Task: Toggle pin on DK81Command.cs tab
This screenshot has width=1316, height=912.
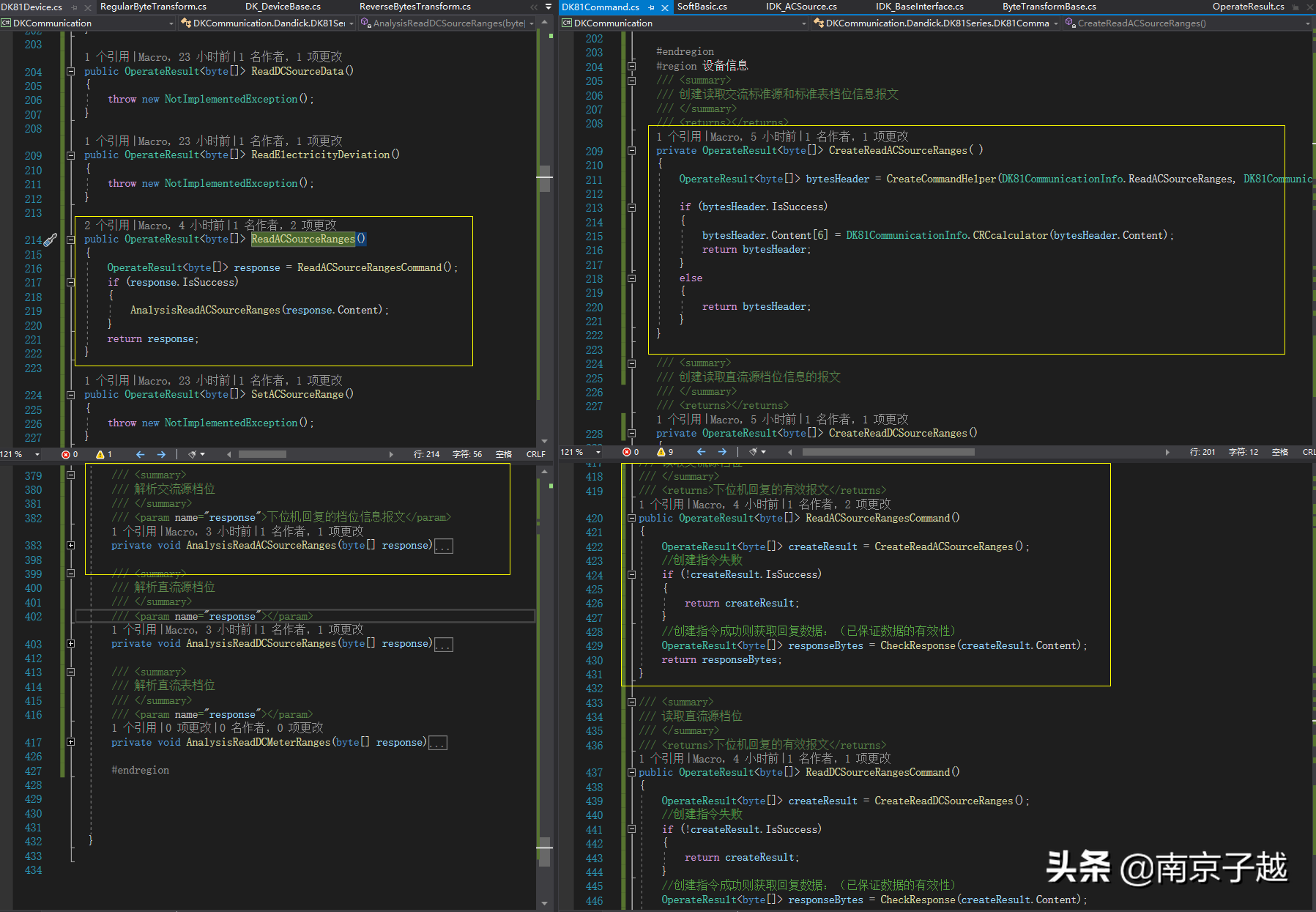Action: (651, 7)
